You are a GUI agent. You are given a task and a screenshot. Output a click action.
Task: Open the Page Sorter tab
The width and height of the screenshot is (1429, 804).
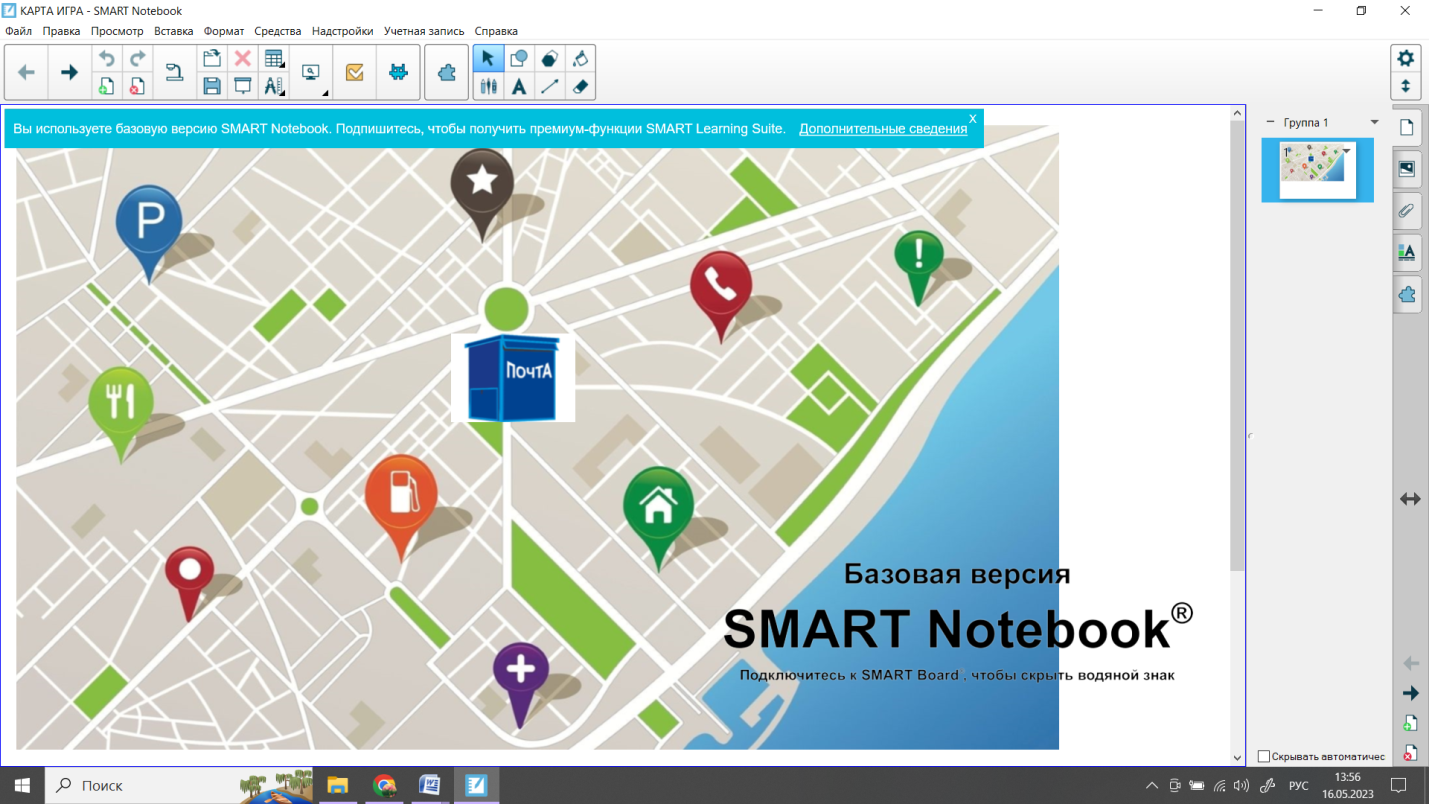coord(1407,127)
